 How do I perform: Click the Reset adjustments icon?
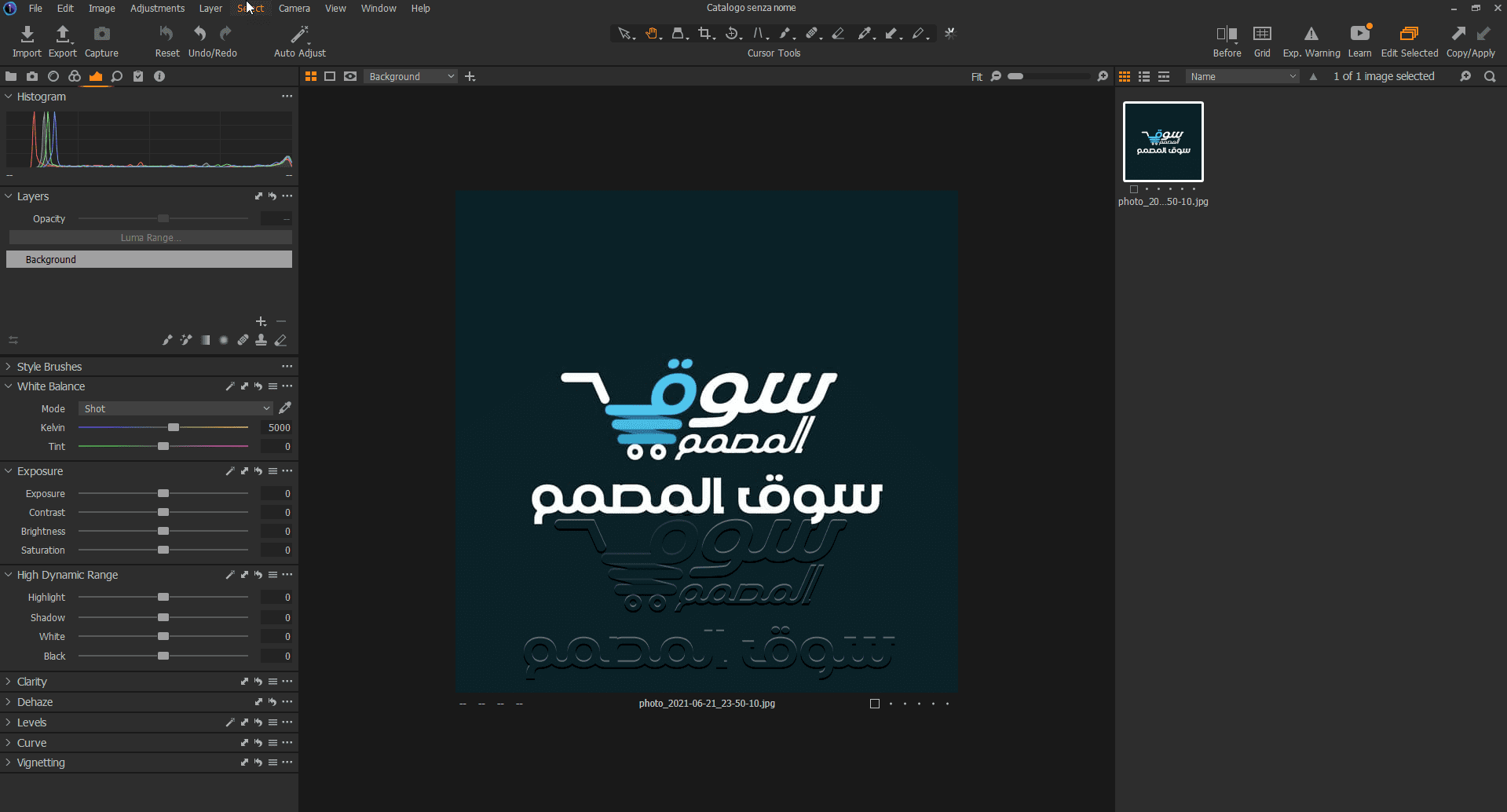click(x=166, y=34)
